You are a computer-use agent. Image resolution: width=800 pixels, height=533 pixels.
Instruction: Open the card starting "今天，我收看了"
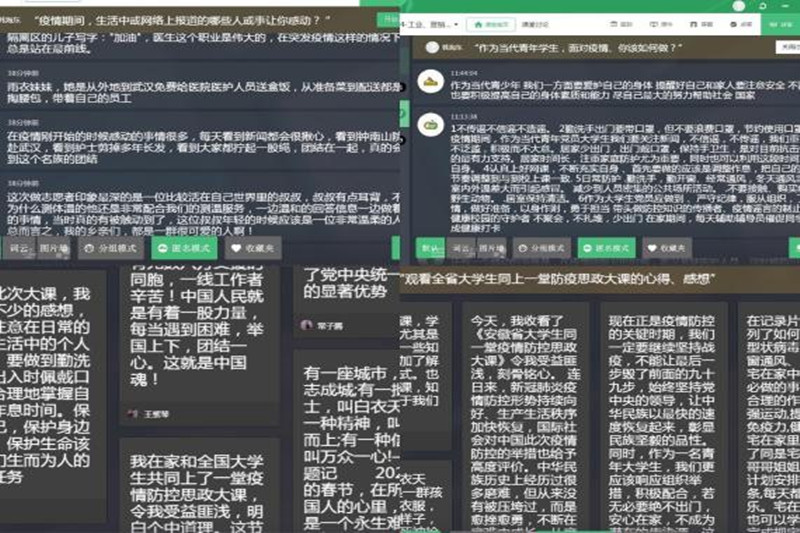point(525,416)
